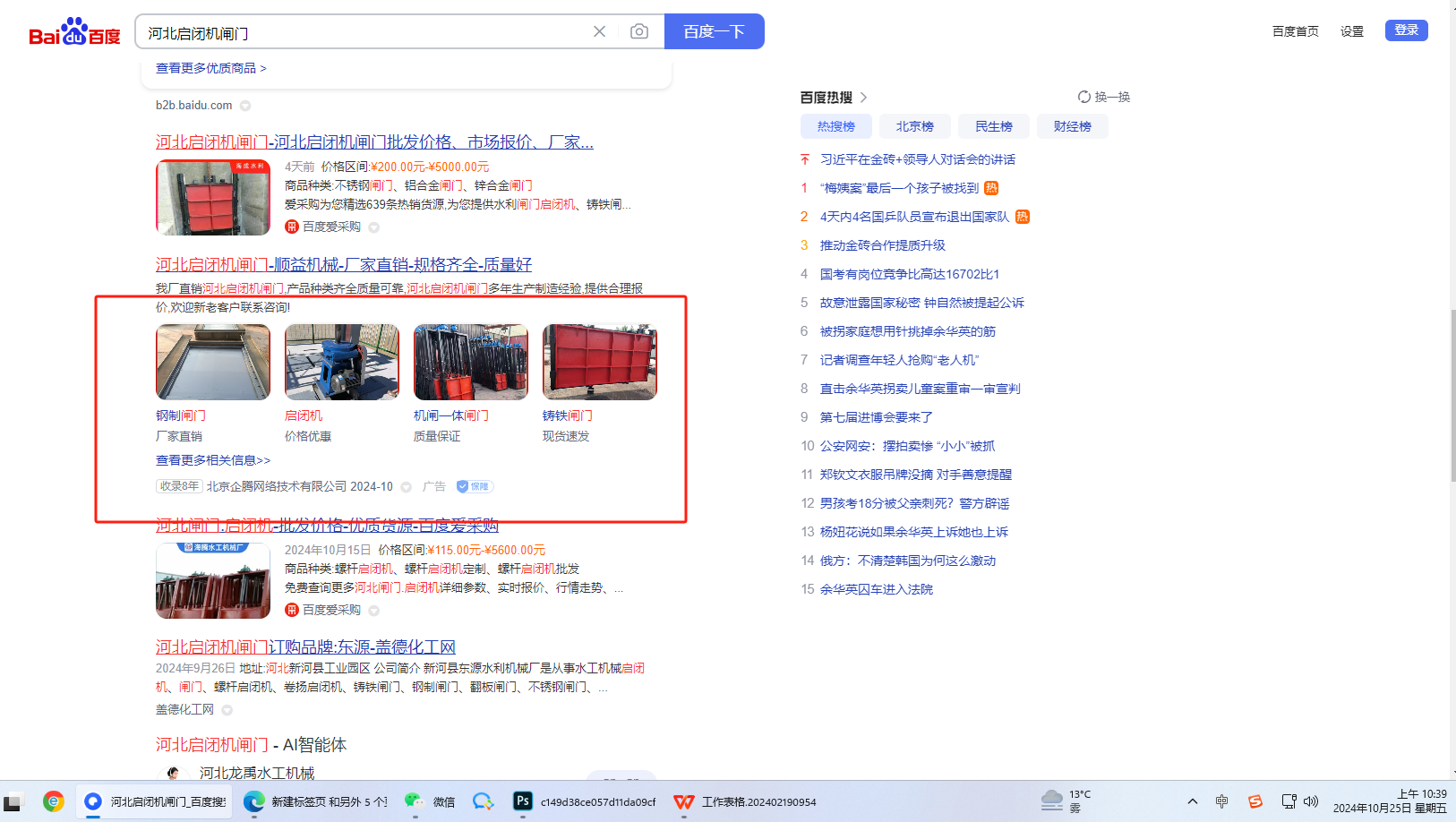Expand dropdown next to 盖德化工网 source

[x=227, y=710]
